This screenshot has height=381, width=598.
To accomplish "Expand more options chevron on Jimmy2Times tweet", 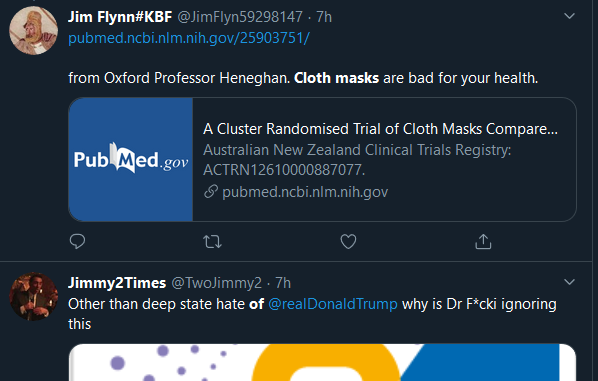I will click(x=569, y=282).
